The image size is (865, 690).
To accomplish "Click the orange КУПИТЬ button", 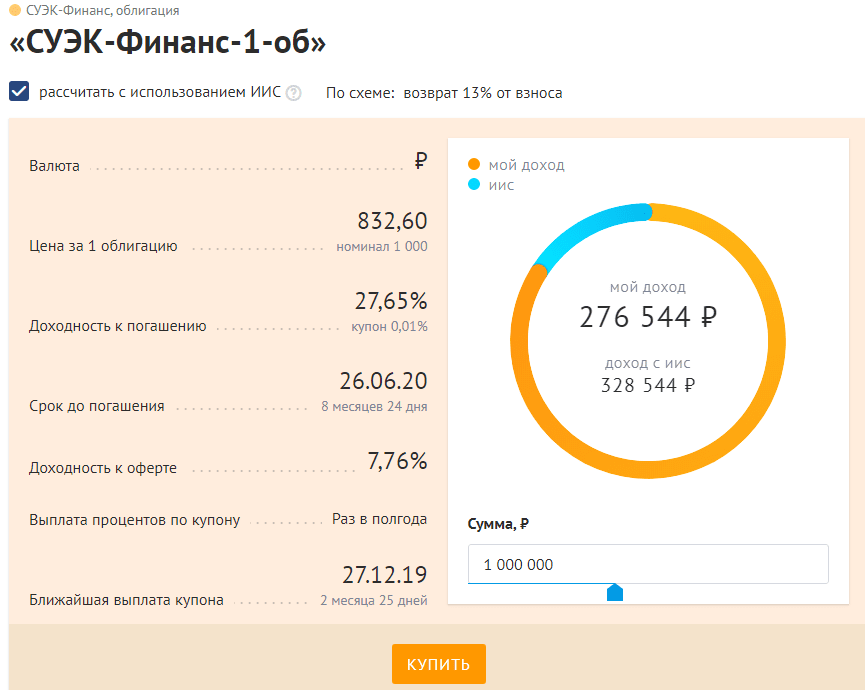I will [x=439, y=664].
